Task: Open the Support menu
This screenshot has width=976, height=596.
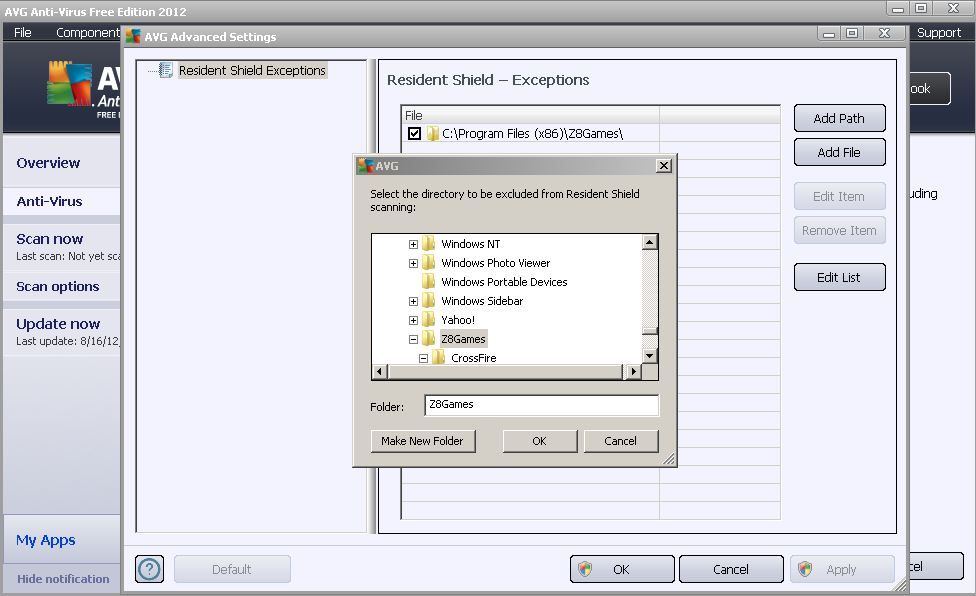Action: 939,32
